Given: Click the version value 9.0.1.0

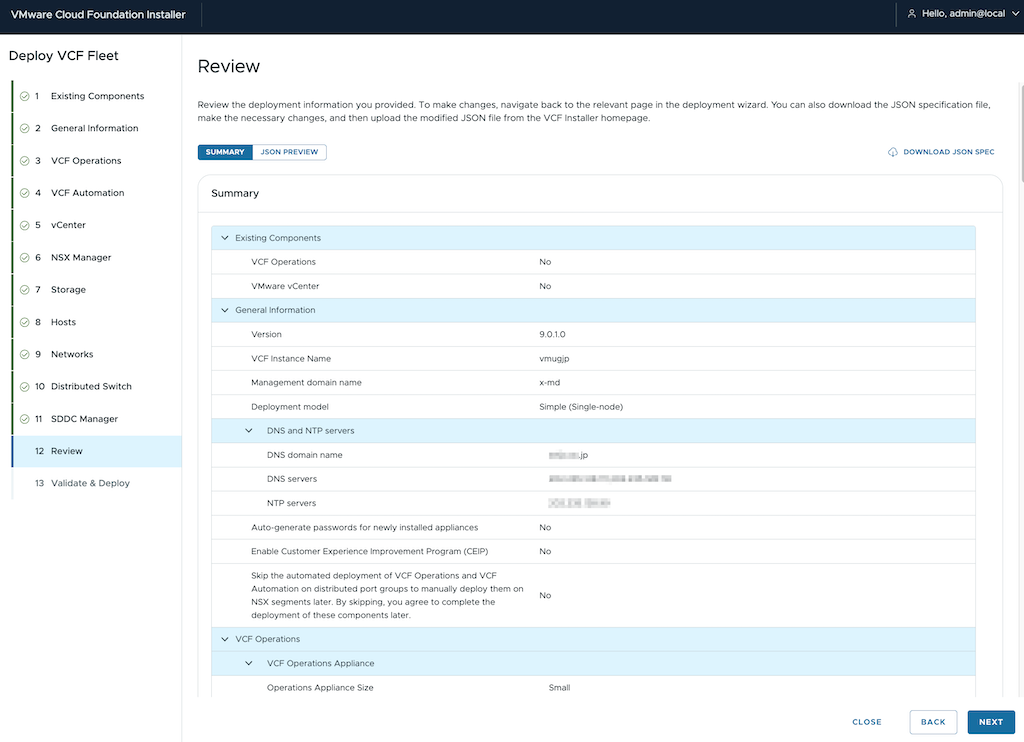Looking at the screenshot, I should point(552,334).
